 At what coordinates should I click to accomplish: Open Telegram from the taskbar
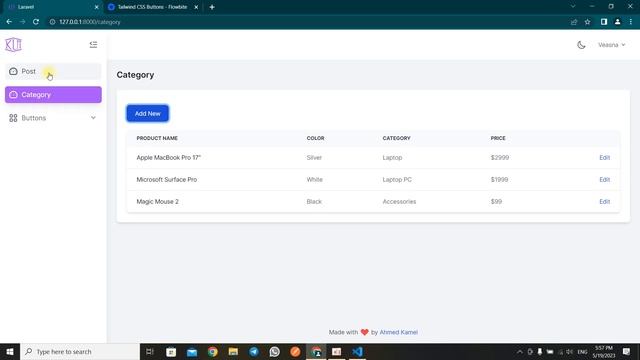(x=254, y=351)
